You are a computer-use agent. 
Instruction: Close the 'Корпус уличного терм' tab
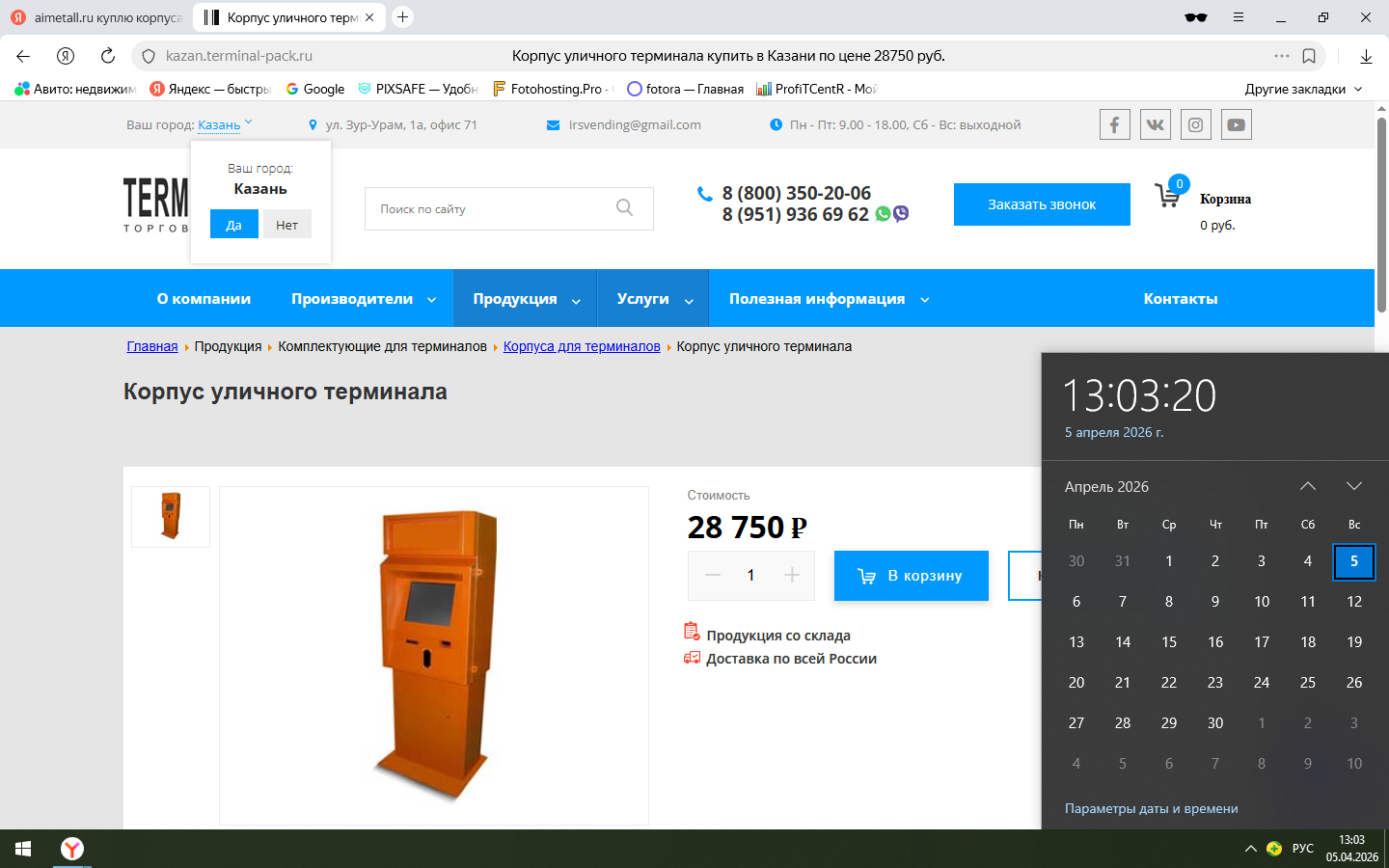click(x=369, y=17)
